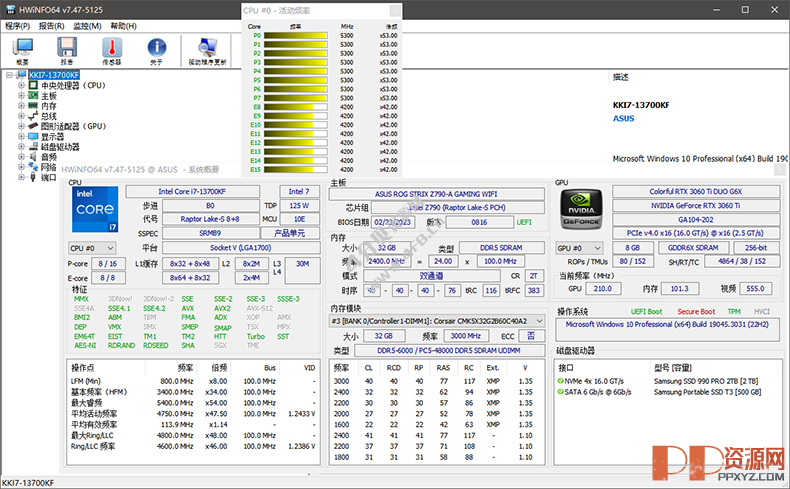Expand the 主板 tree node
The image size is (790, 489).
click(21, 96)
